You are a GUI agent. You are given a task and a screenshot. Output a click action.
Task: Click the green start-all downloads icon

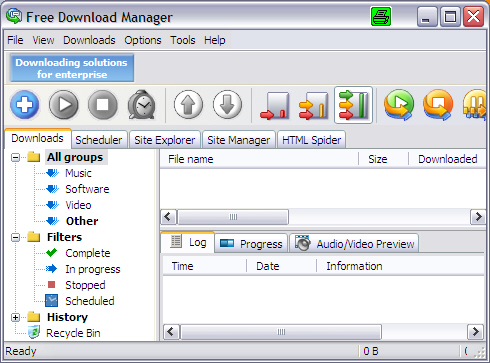[399, 105]
